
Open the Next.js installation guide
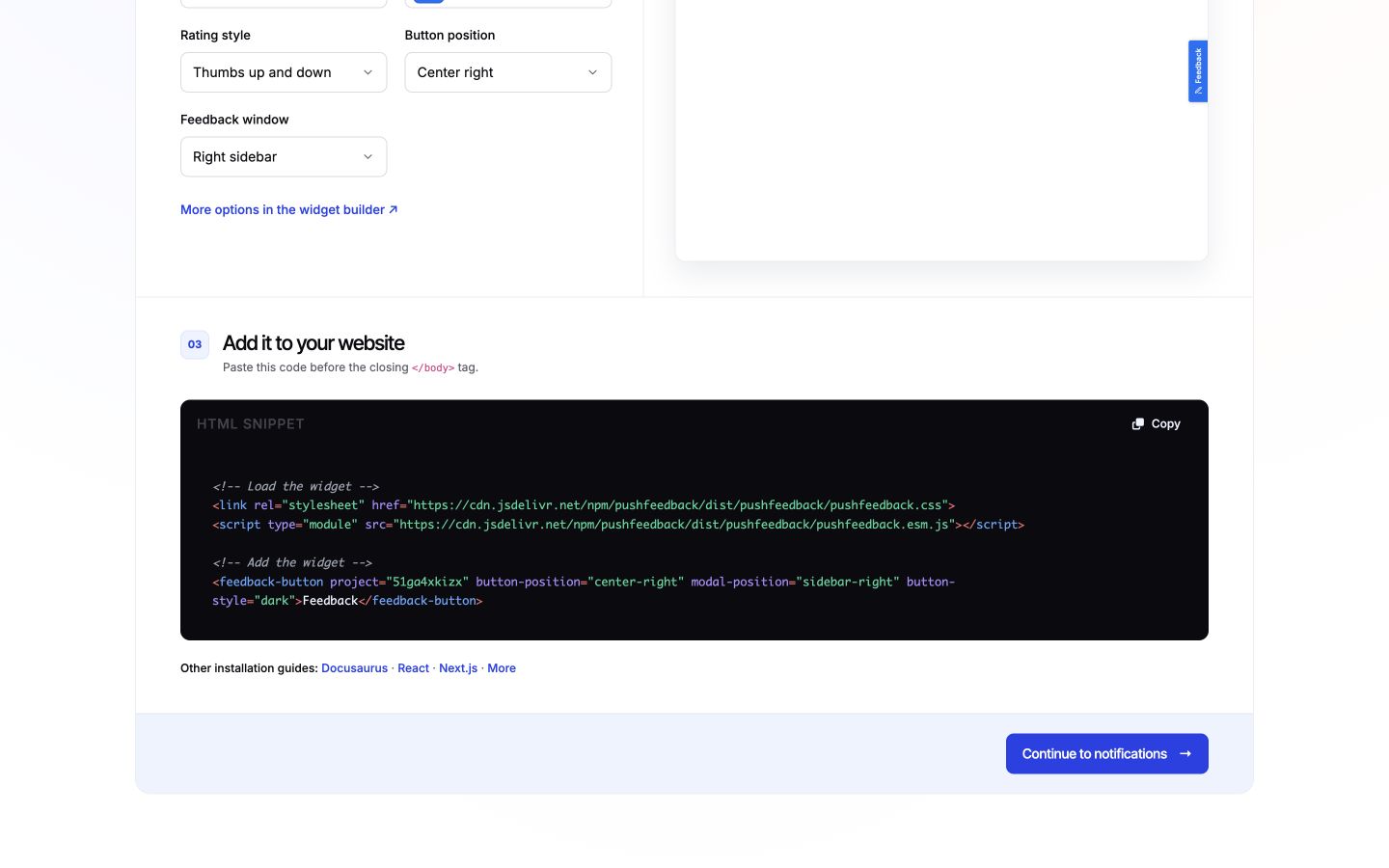pyautogui.click(x=458, y=667)
